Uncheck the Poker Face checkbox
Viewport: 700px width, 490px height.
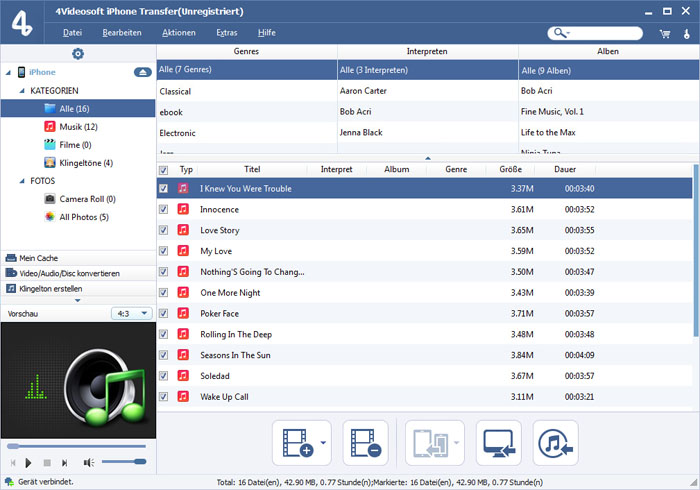(x=163, y=313)
